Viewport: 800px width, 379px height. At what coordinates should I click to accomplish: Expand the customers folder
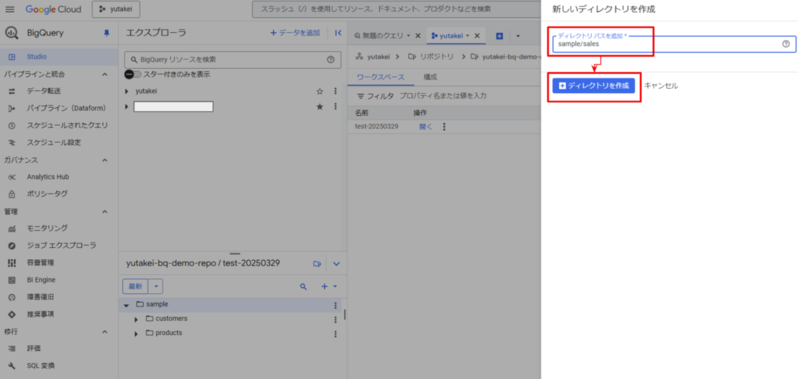point(136,319)
